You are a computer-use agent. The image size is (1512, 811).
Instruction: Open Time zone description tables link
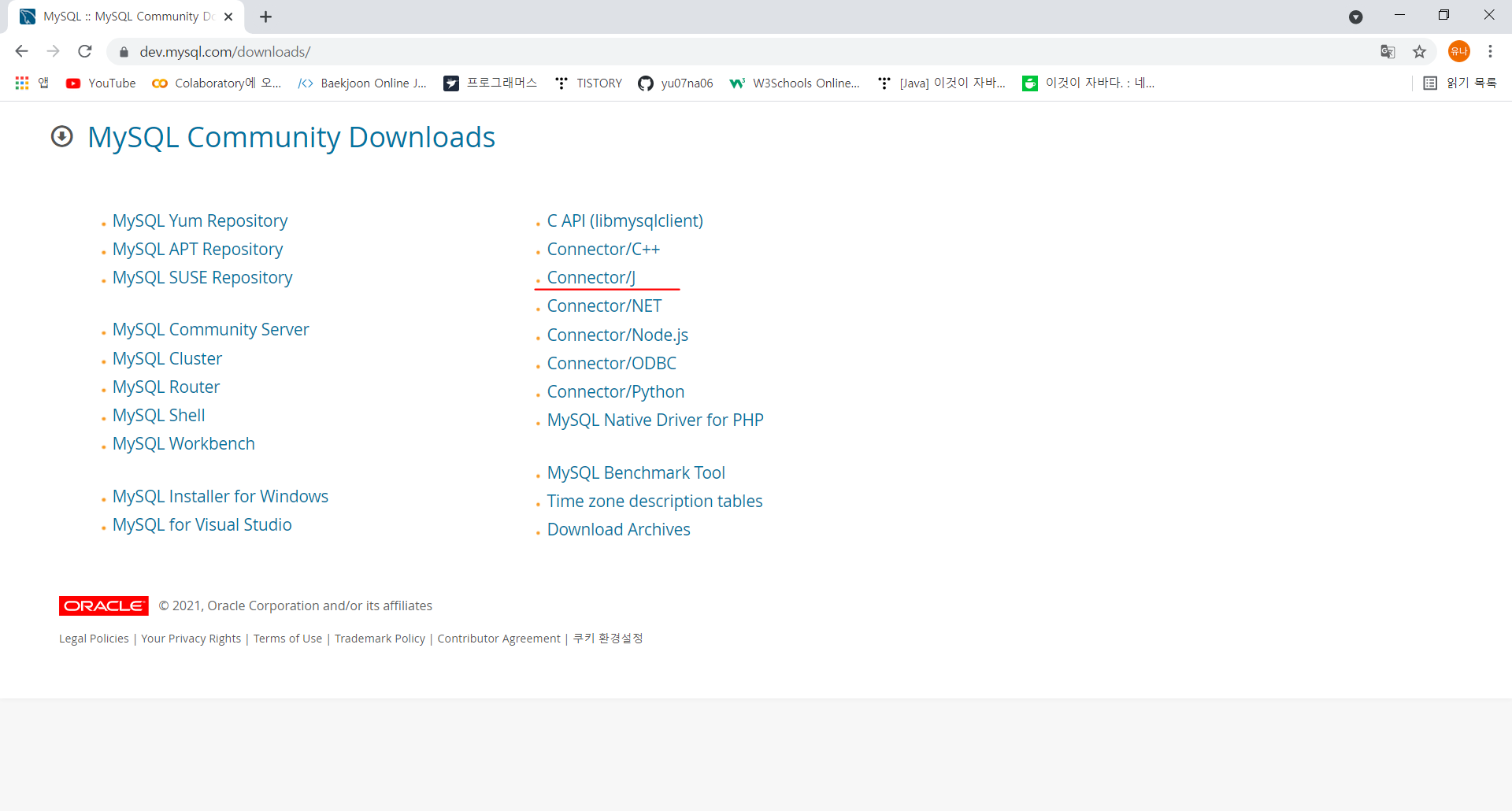655,501
